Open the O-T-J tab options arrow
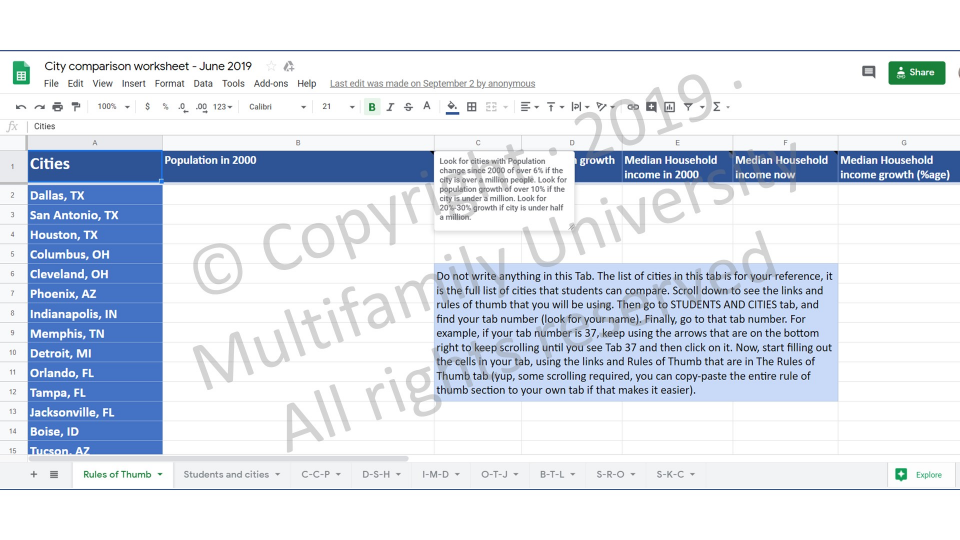This screenshot has width=960, height=540. tap(516, 474)
